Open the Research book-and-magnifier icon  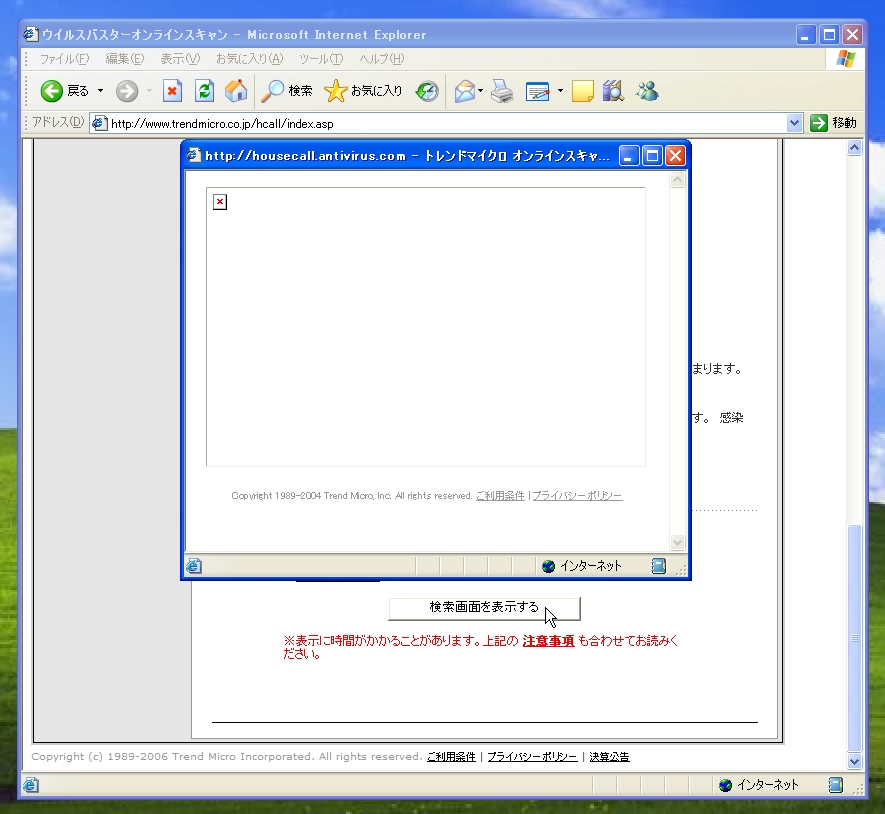(613, 91)
